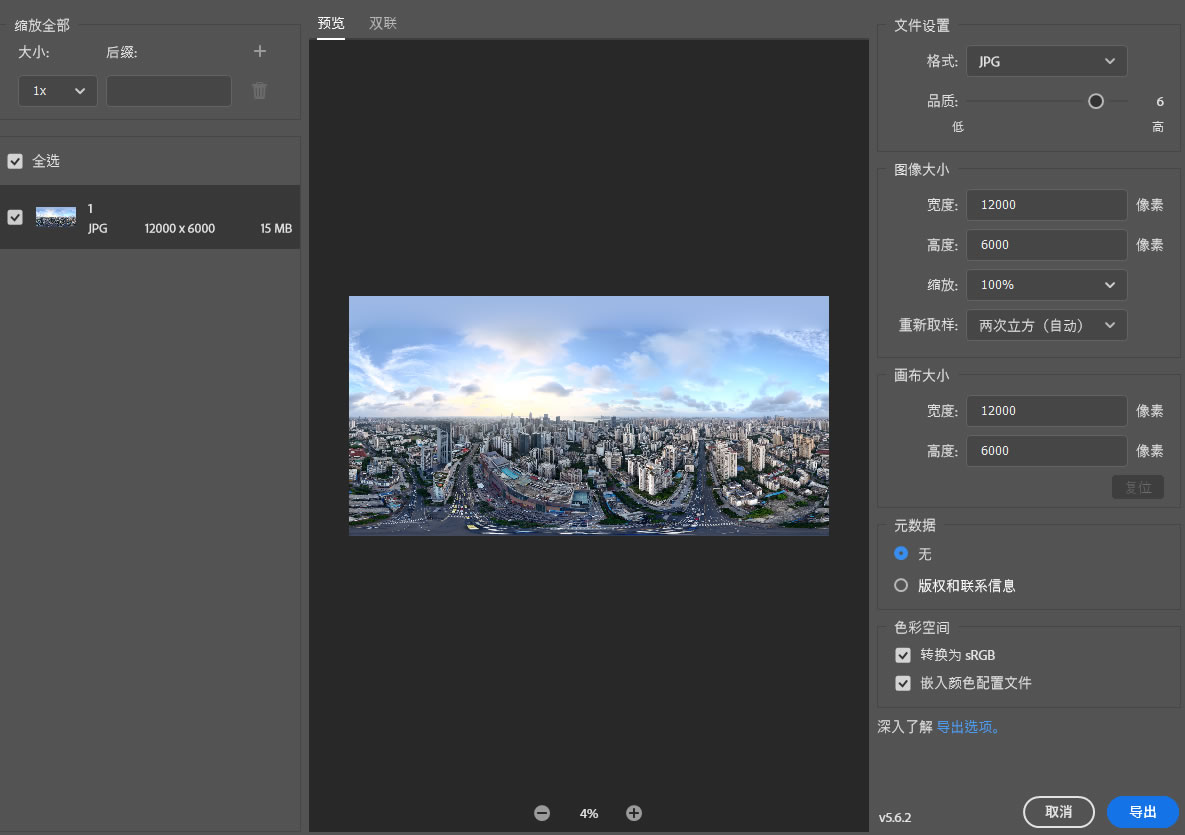Click the v5.6.2 version label
The height and width of the screenshot is (835, 1185).
pyautogui.click(x=895, y=818)
